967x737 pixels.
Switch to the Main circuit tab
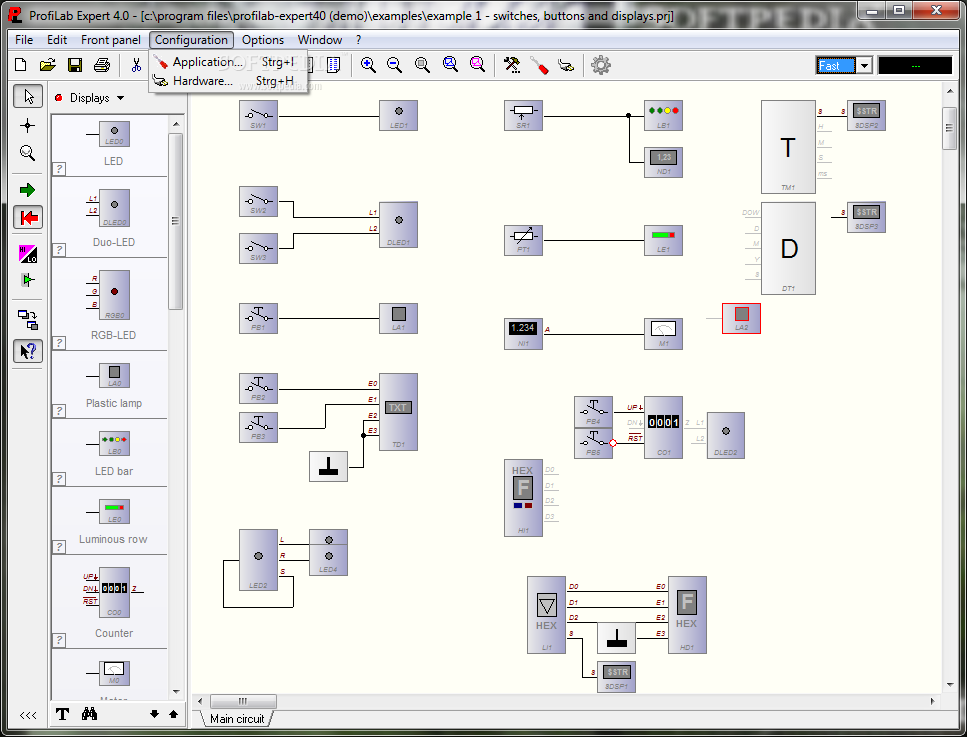tap(237, 718)
